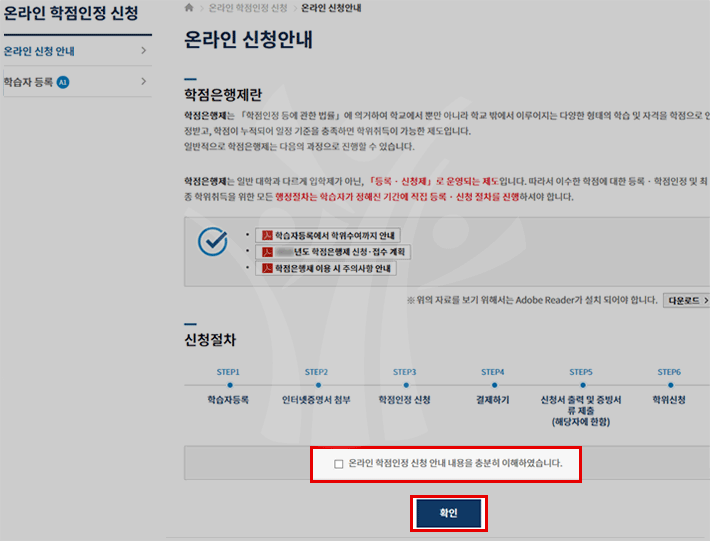The height and width of the screenshot is (541, 710).
Task: Click the STEP4 결제하기 circle marker
Action: pos(493,383)
